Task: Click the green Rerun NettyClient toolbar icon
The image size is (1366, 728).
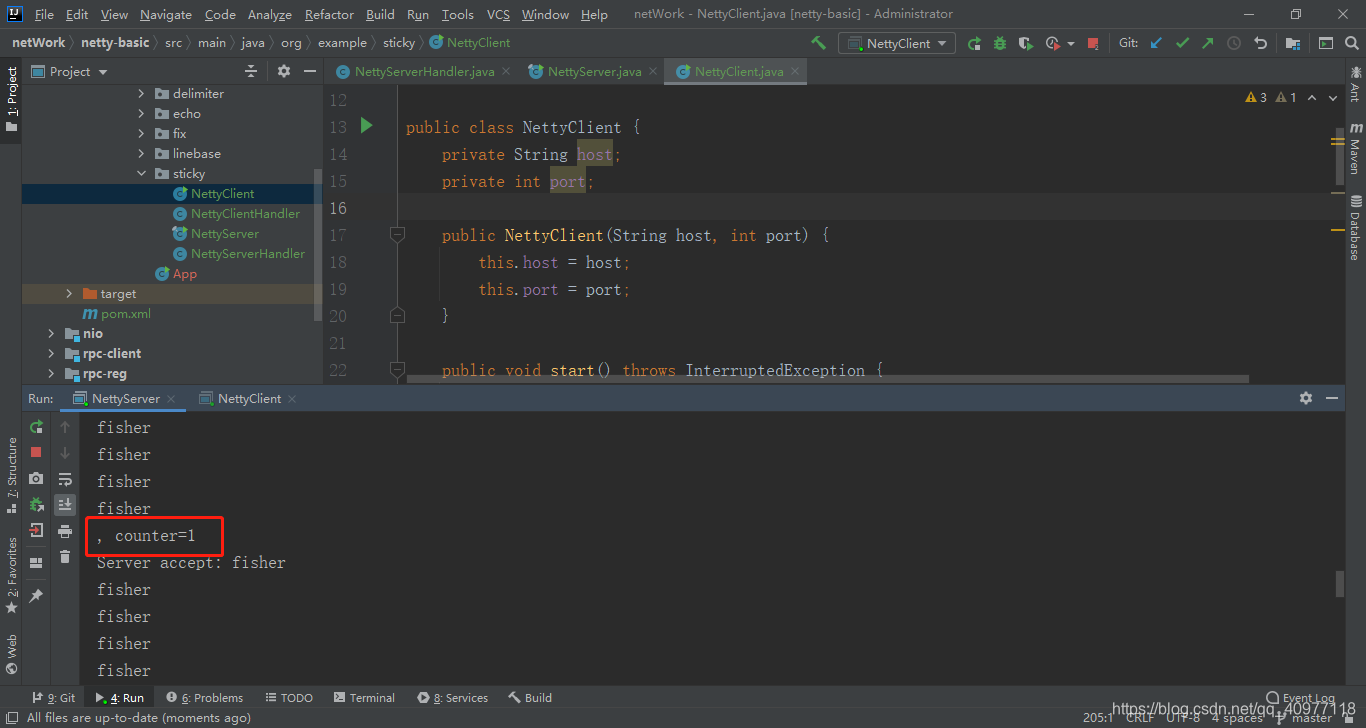Action: (x=974, y=43)
